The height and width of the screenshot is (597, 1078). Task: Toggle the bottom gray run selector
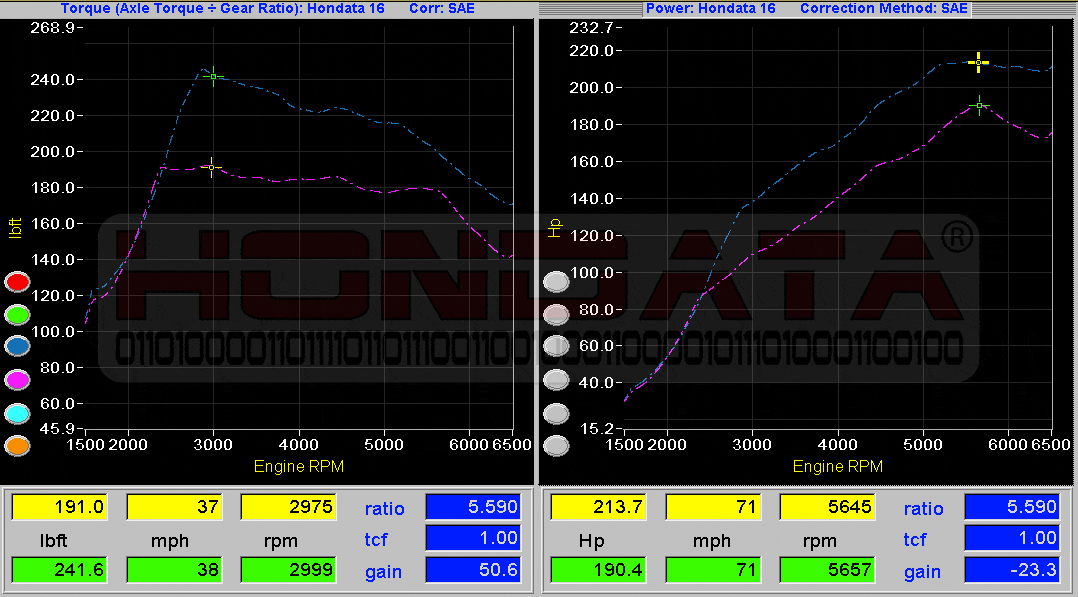click(x=556, y=445)
